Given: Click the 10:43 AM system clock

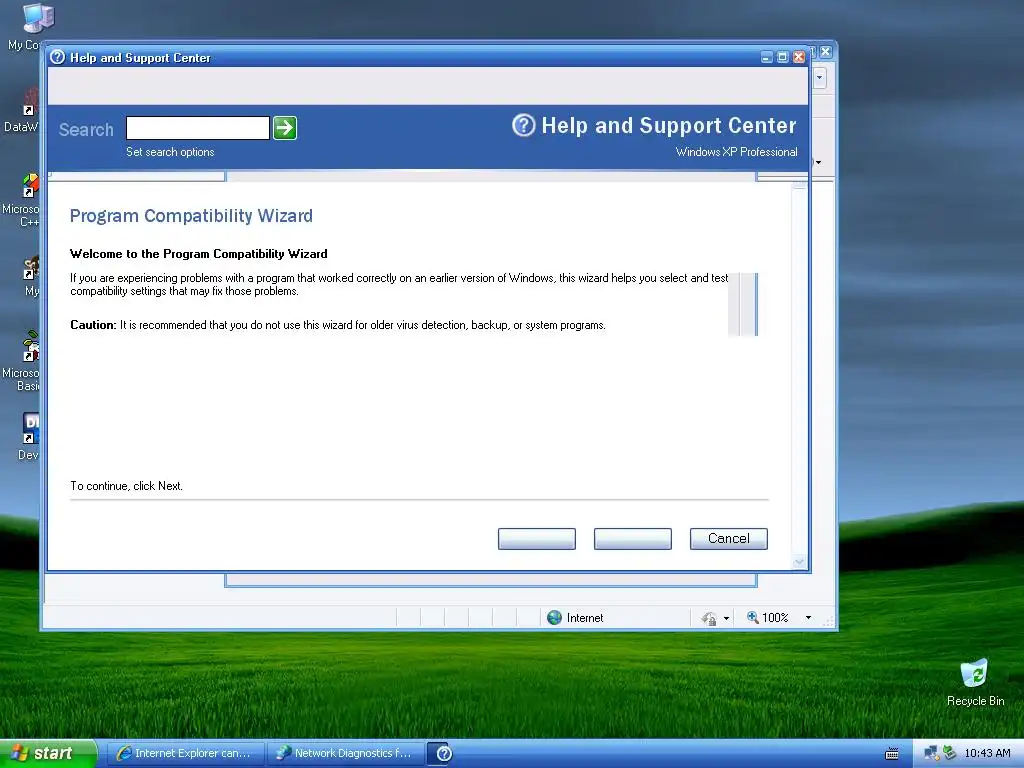Looking at the screenshot, I should click(987, 754).
